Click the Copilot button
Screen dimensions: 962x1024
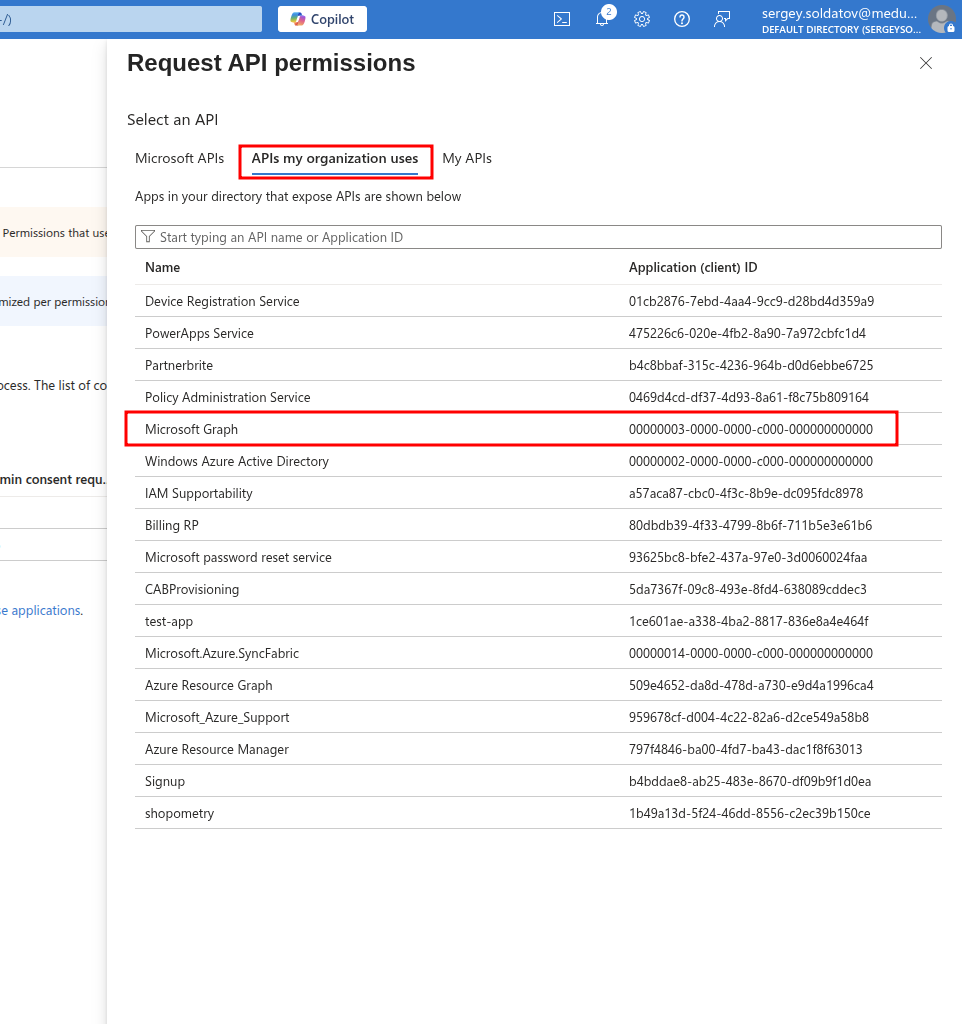click(322, 19)
